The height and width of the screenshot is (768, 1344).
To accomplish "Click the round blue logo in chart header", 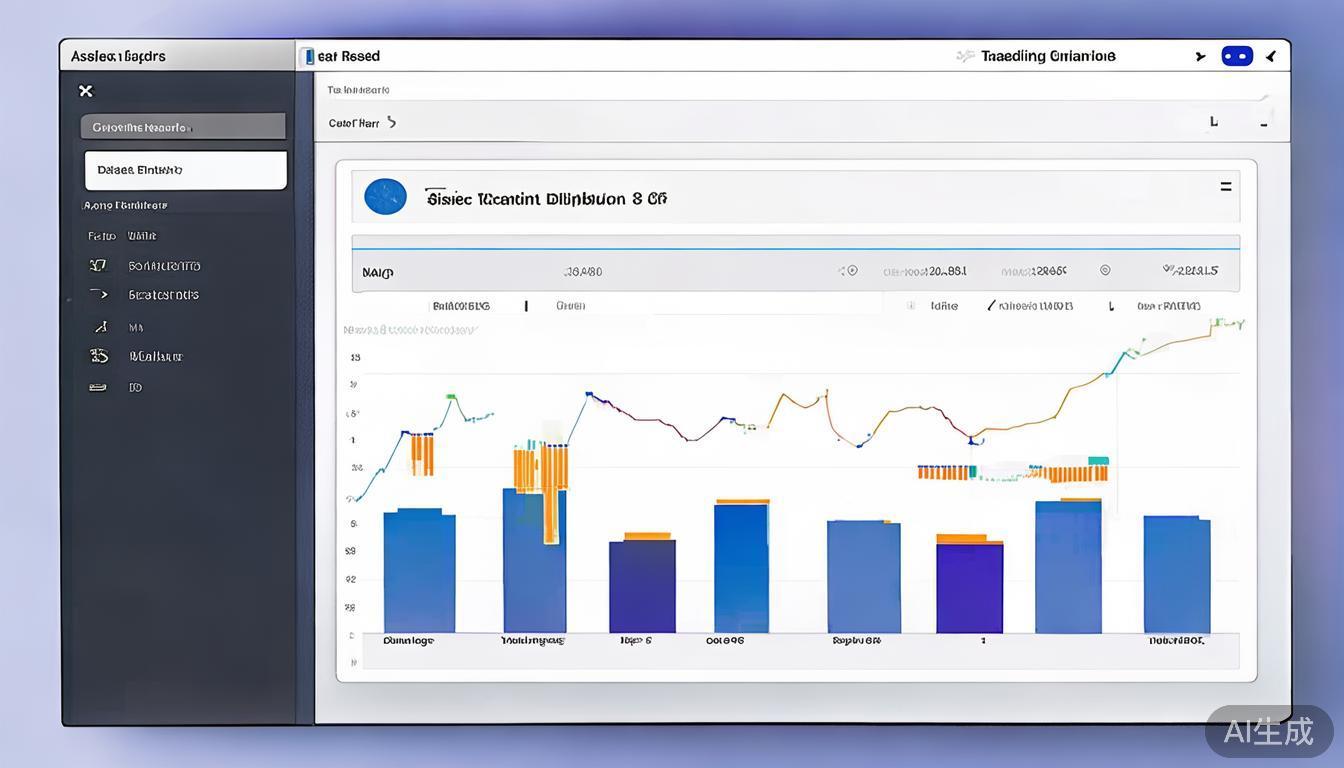I will coord(386,197).
